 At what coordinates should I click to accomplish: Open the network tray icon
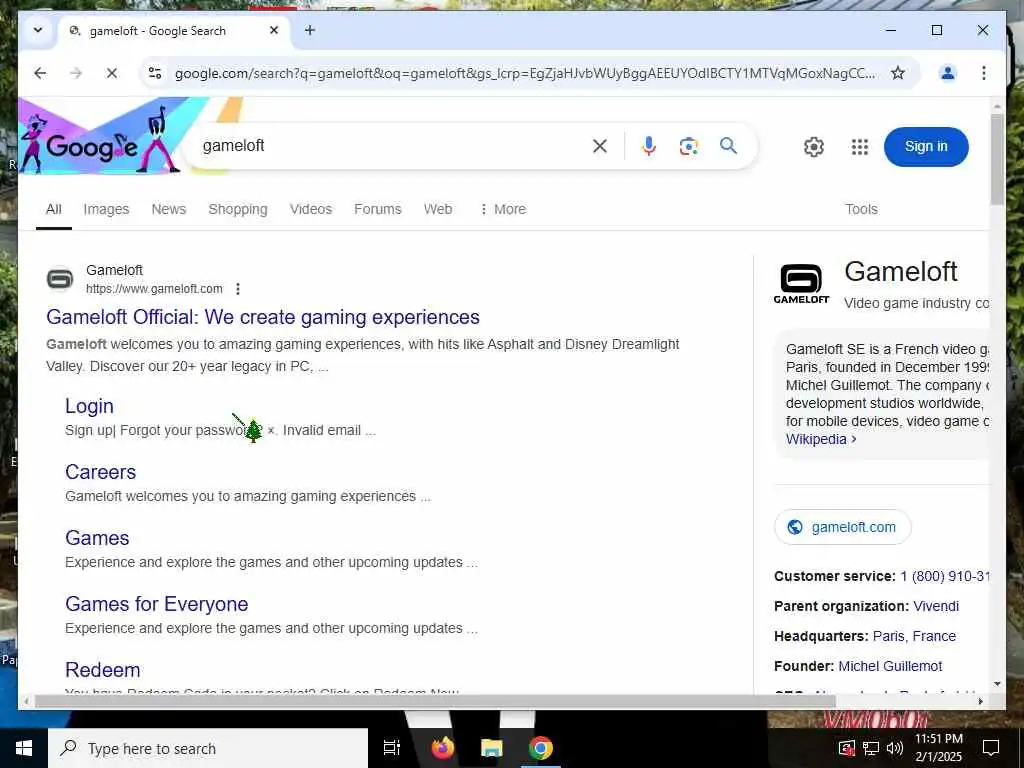pos(871,748)
